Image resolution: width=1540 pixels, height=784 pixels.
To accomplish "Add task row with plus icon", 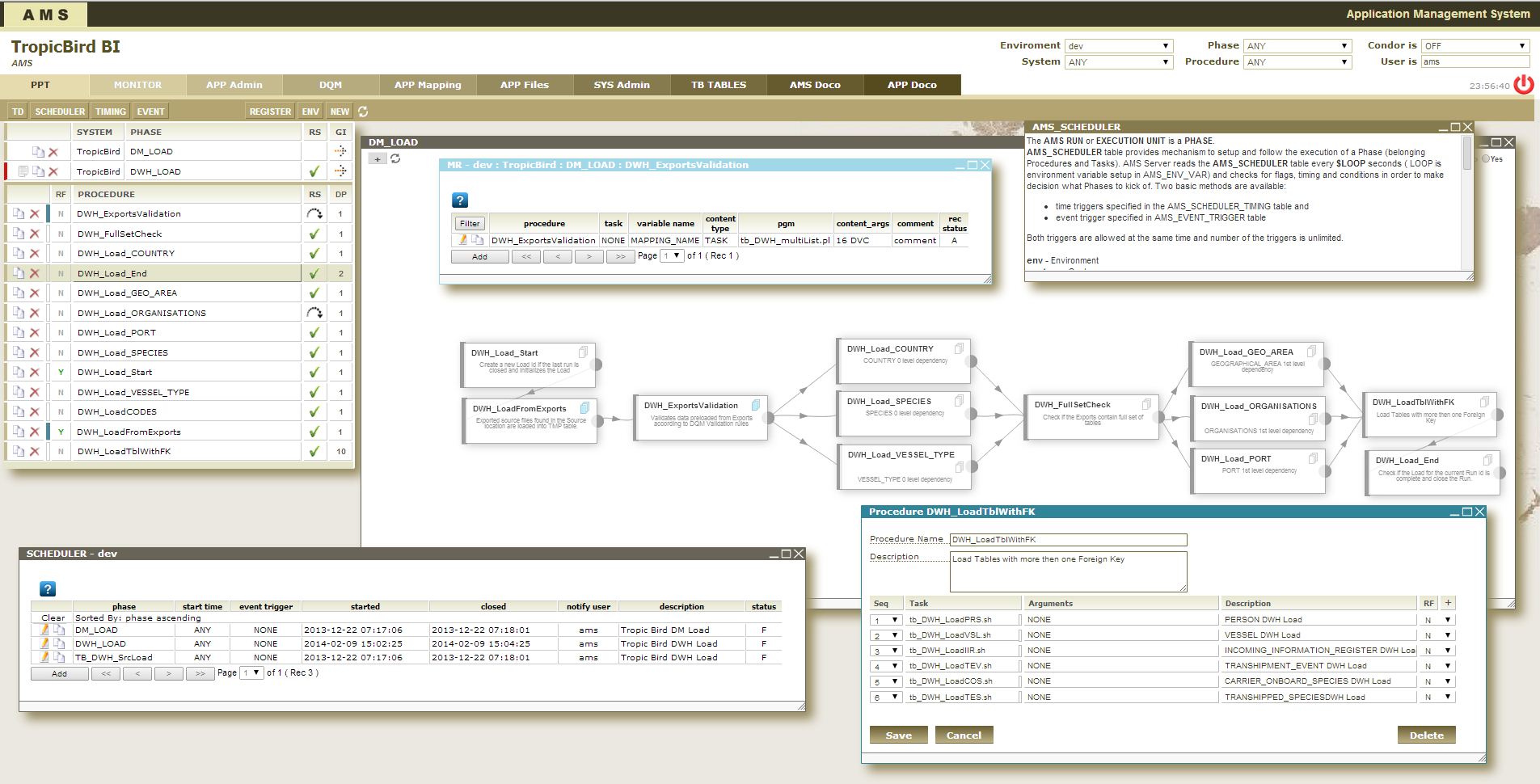I will click(1448, 603).
